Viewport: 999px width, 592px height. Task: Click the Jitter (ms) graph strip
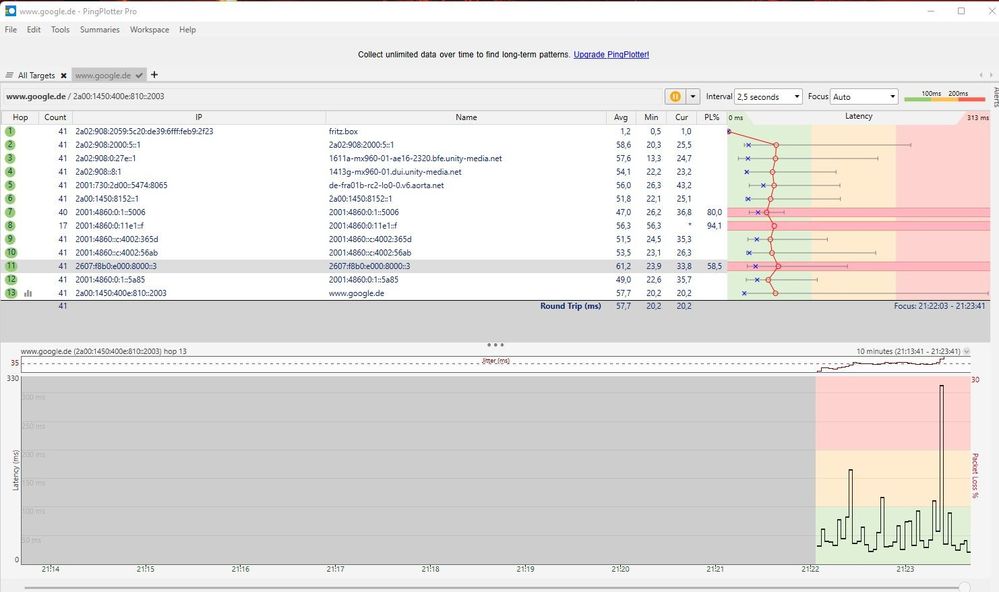[496, 364]
